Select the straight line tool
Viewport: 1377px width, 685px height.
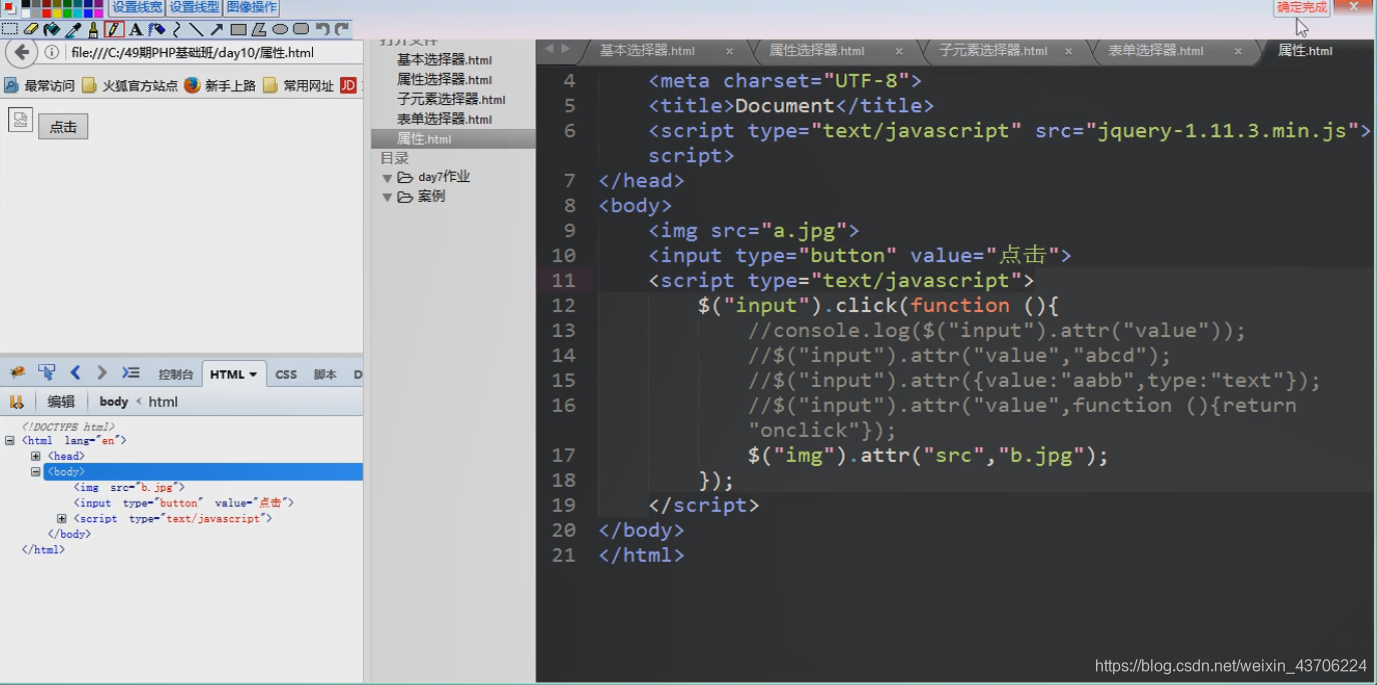[x=196, y=29]
